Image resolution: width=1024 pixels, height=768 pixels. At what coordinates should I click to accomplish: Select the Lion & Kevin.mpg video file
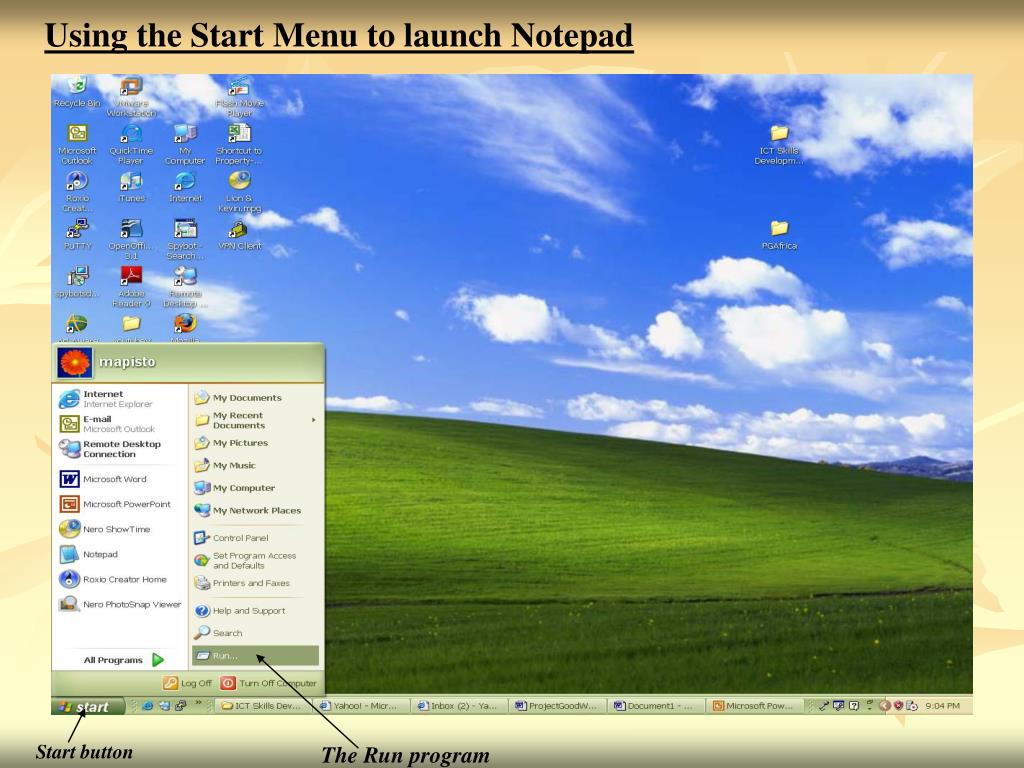(240, 192)
